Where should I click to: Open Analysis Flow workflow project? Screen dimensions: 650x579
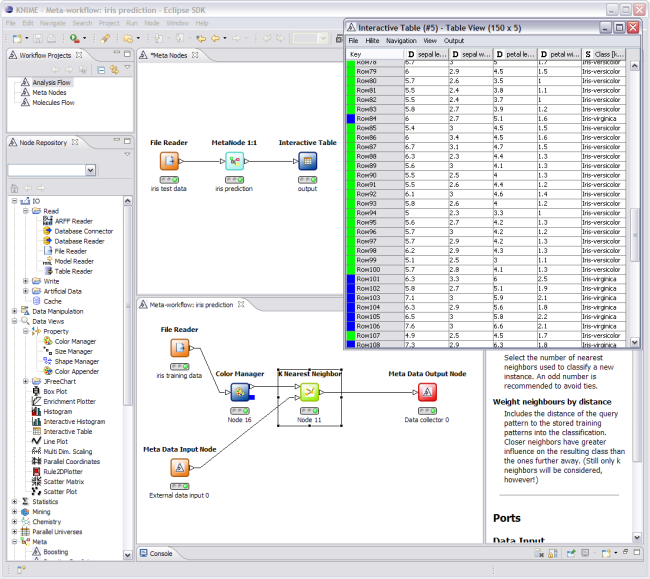(50, 83)
